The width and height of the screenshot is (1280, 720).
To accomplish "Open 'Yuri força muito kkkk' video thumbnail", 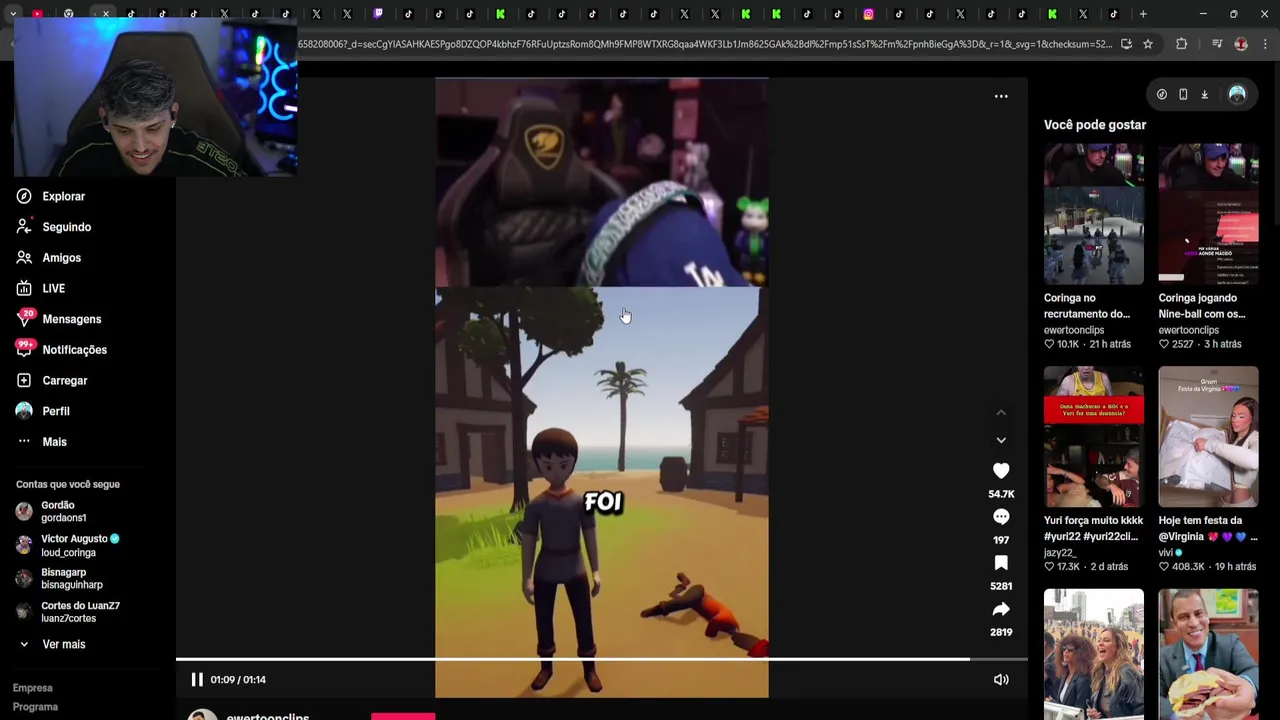I will (x=1094, y=437).
